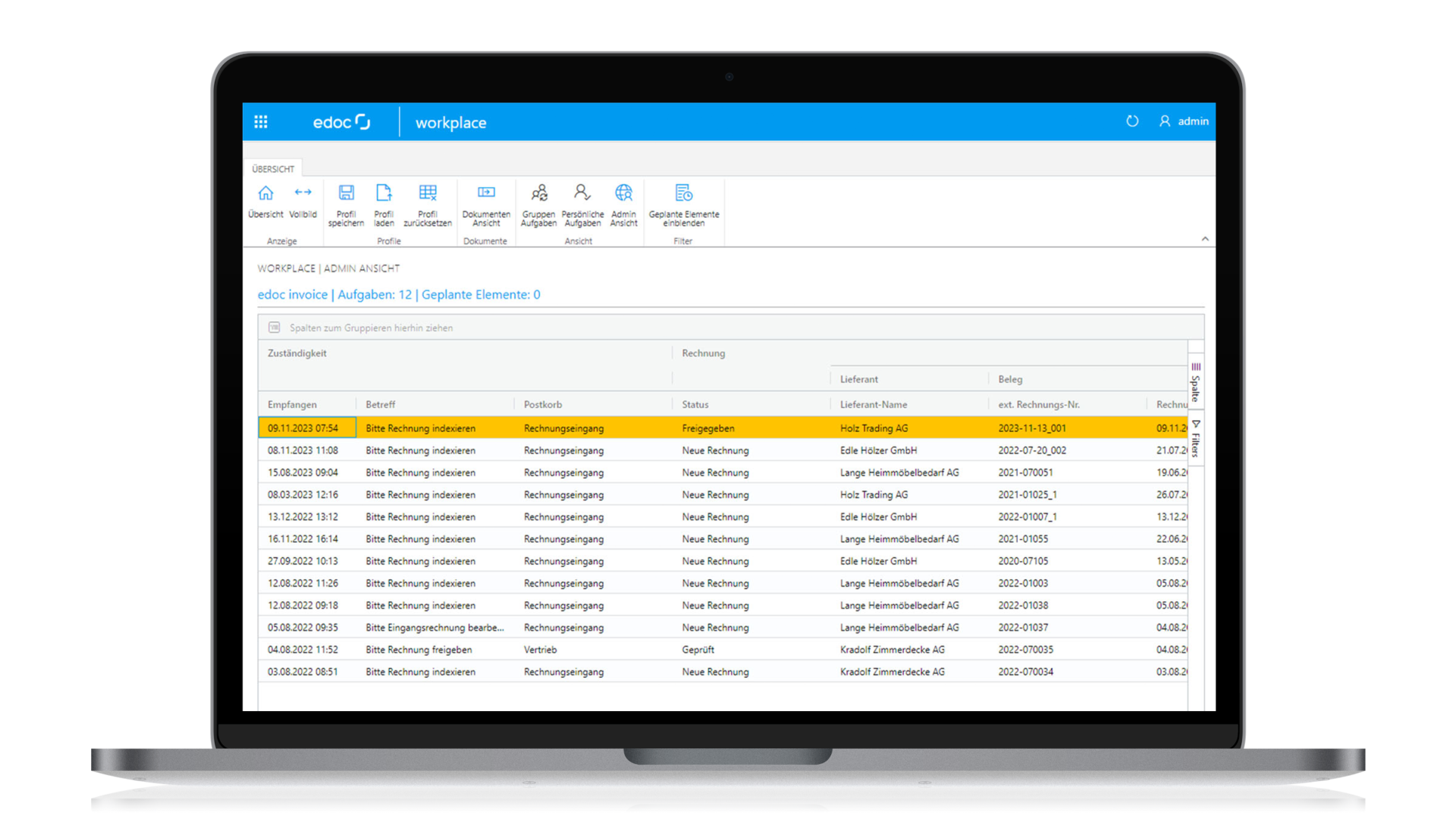
Task: Open the app launcher grid icon
Action: [x=261, y=122]
